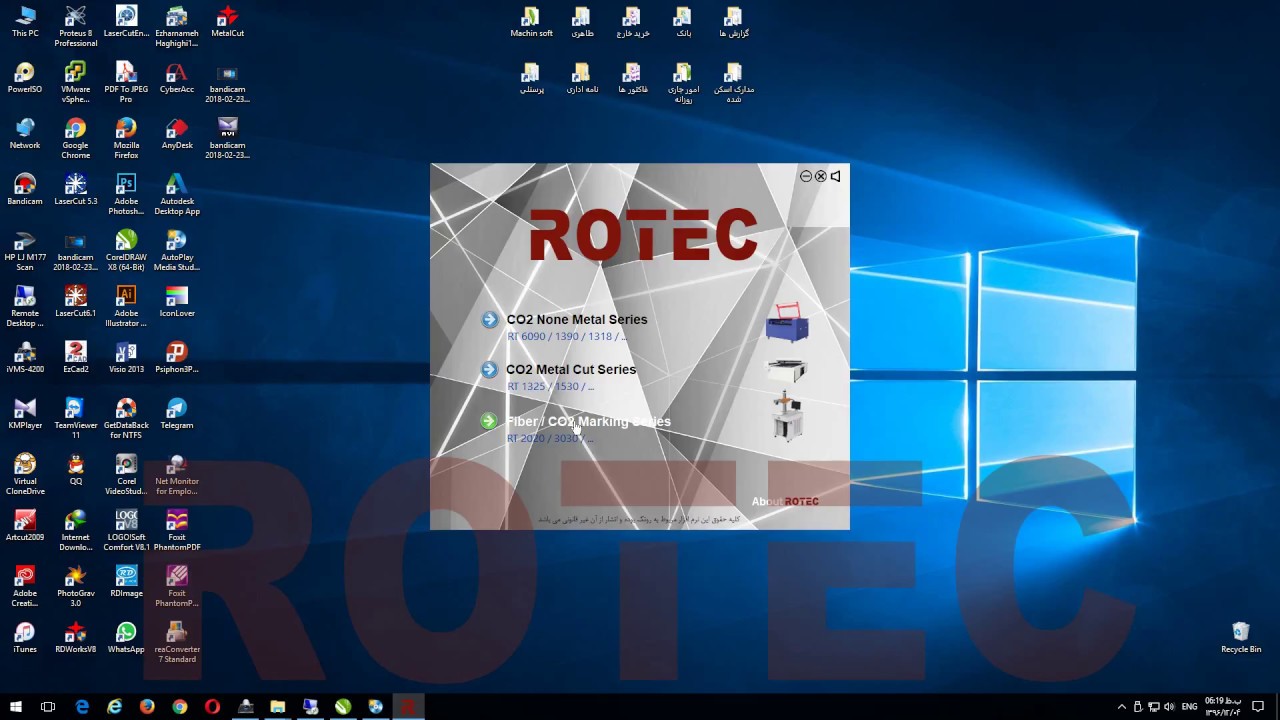The height and width of the screenshot is (720, 1280).
Task: Select the RDImage desktop icon
Action: tap(126, 582)
